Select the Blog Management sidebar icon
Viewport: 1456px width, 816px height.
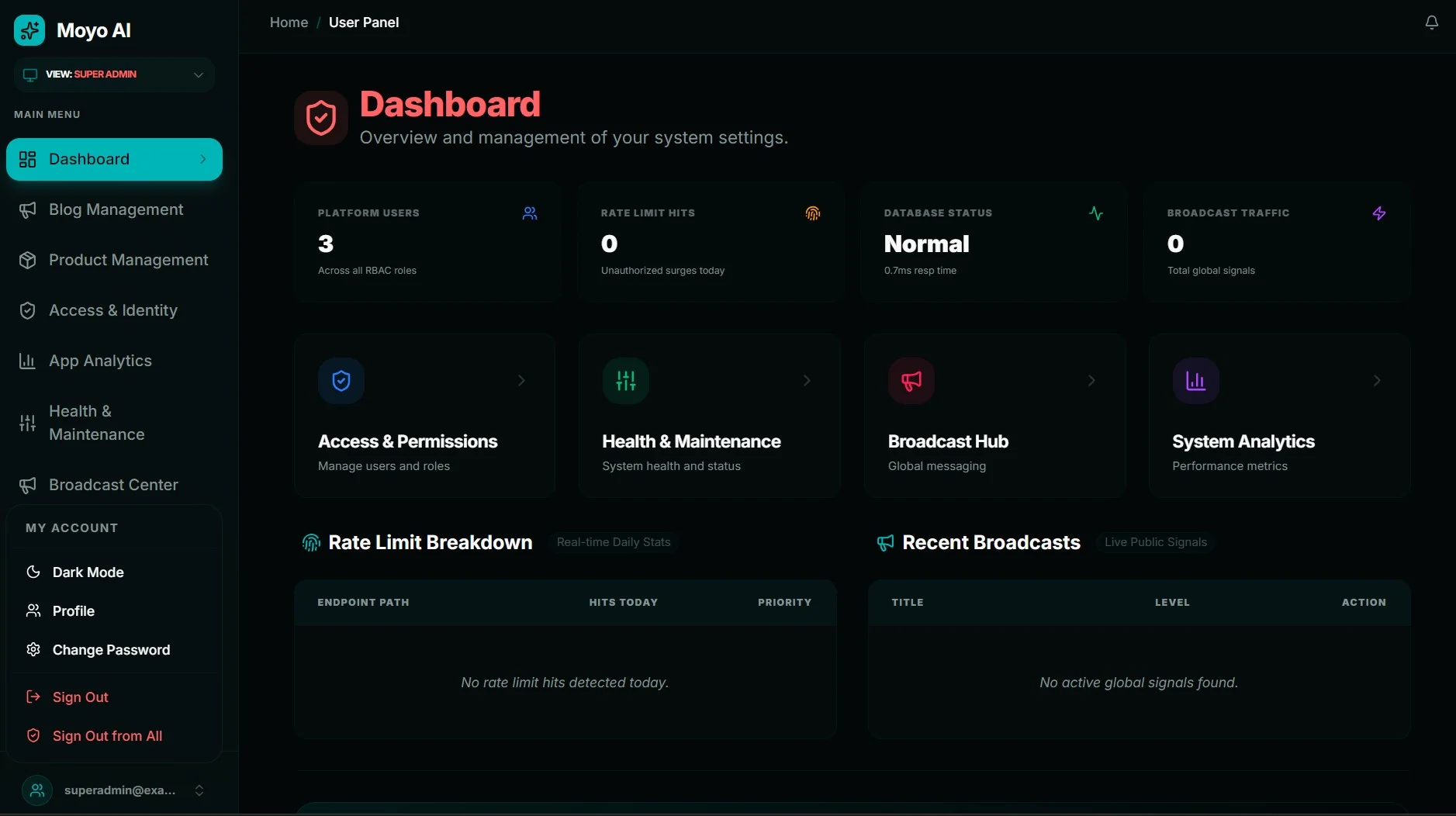[x=28, y=209]
